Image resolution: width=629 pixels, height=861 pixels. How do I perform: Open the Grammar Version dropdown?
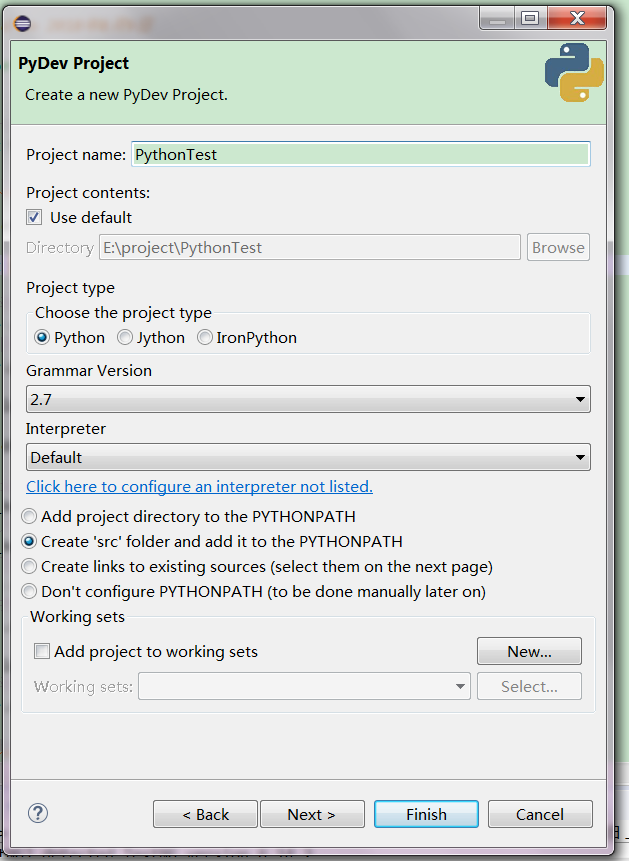coord(308,399)
